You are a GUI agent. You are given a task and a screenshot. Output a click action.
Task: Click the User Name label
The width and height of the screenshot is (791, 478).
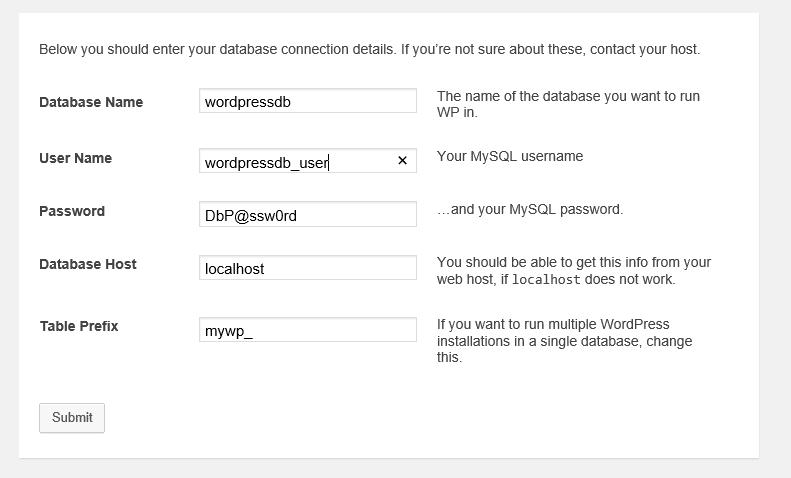(x=76, y=158)
